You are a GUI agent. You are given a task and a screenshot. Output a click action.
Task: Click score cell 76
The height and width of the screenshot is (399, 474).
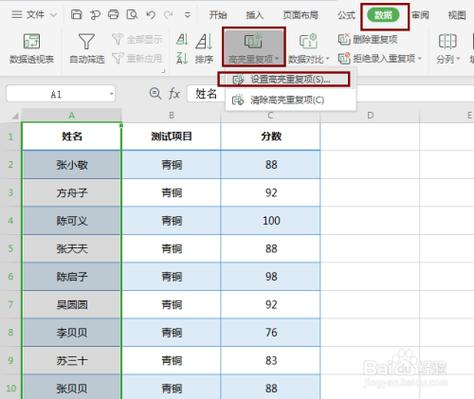(270, 333)
